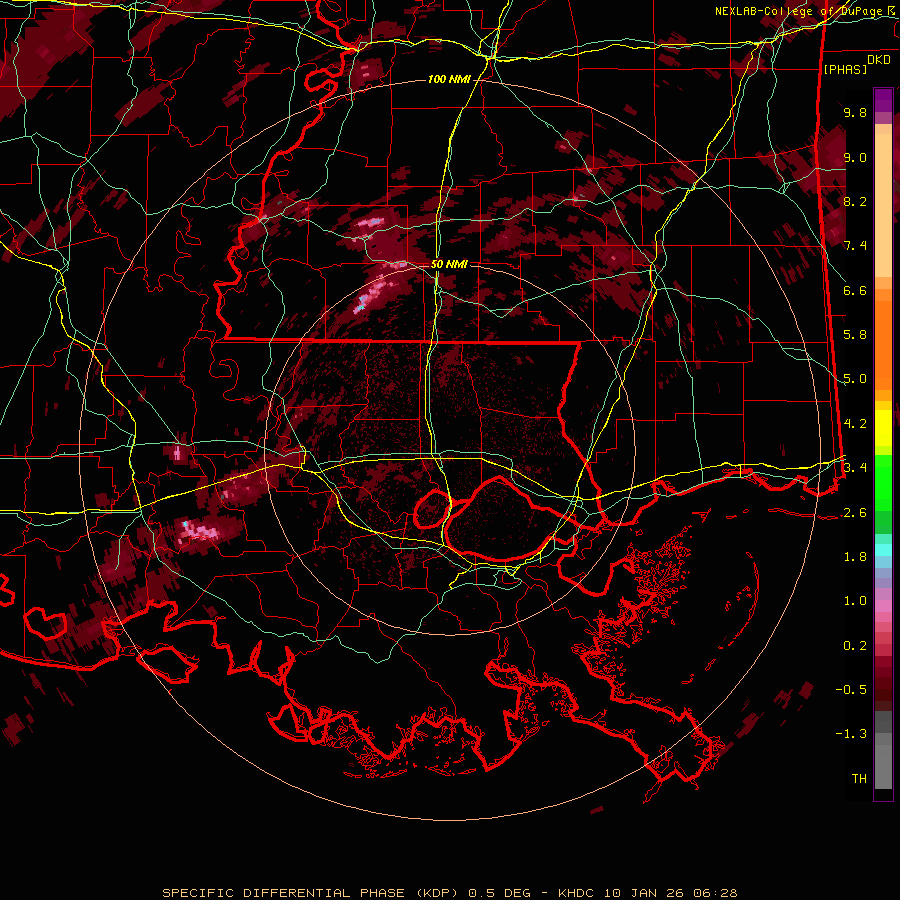The height and width of the screenshot is (900, 900).
Task: Click the 9.0 legend value
Action: pyautogui.click(x=855, y=157)
